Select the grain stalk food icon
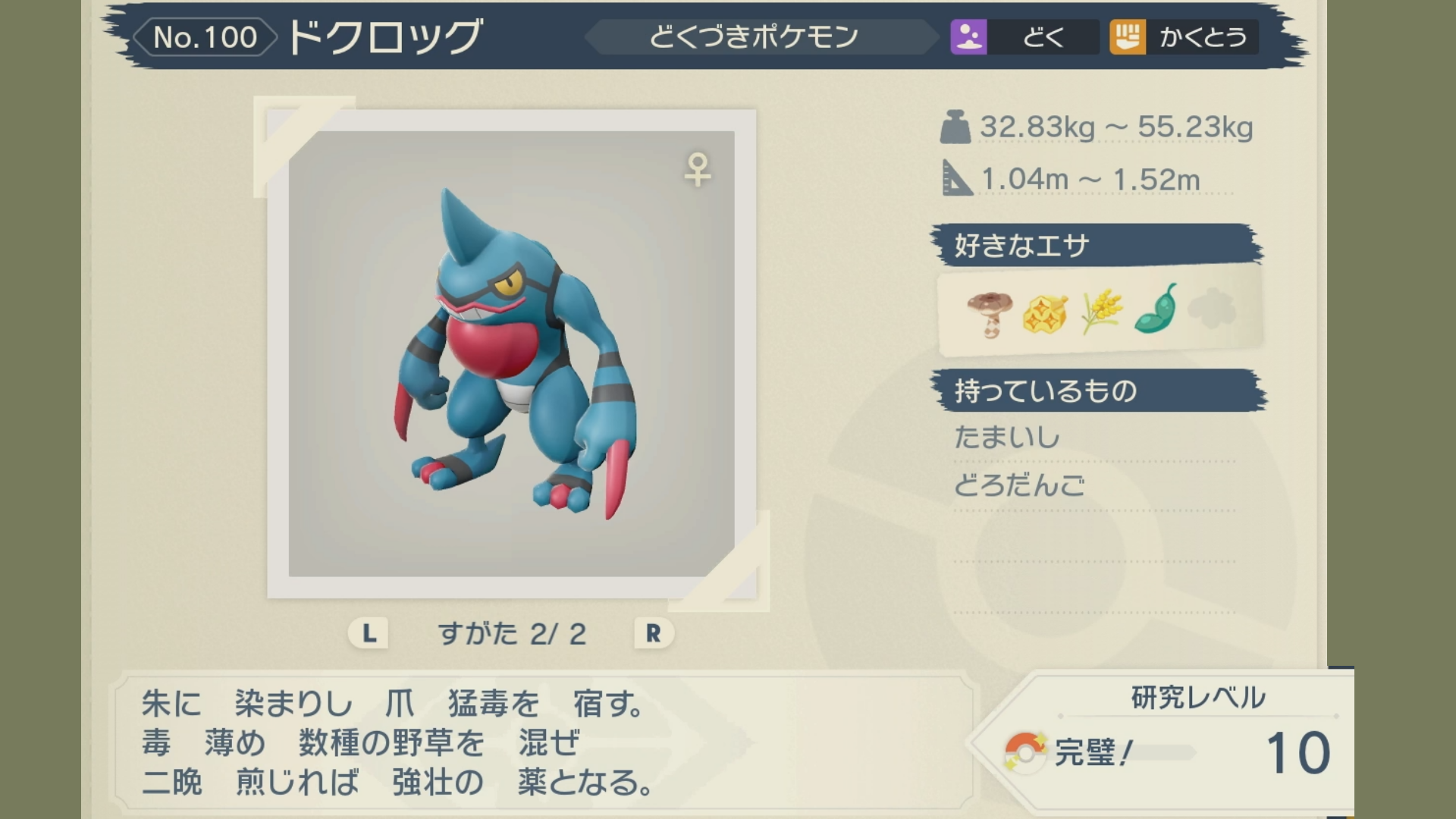Viewport: 1456px width, 819px height. pos(1101,311)
